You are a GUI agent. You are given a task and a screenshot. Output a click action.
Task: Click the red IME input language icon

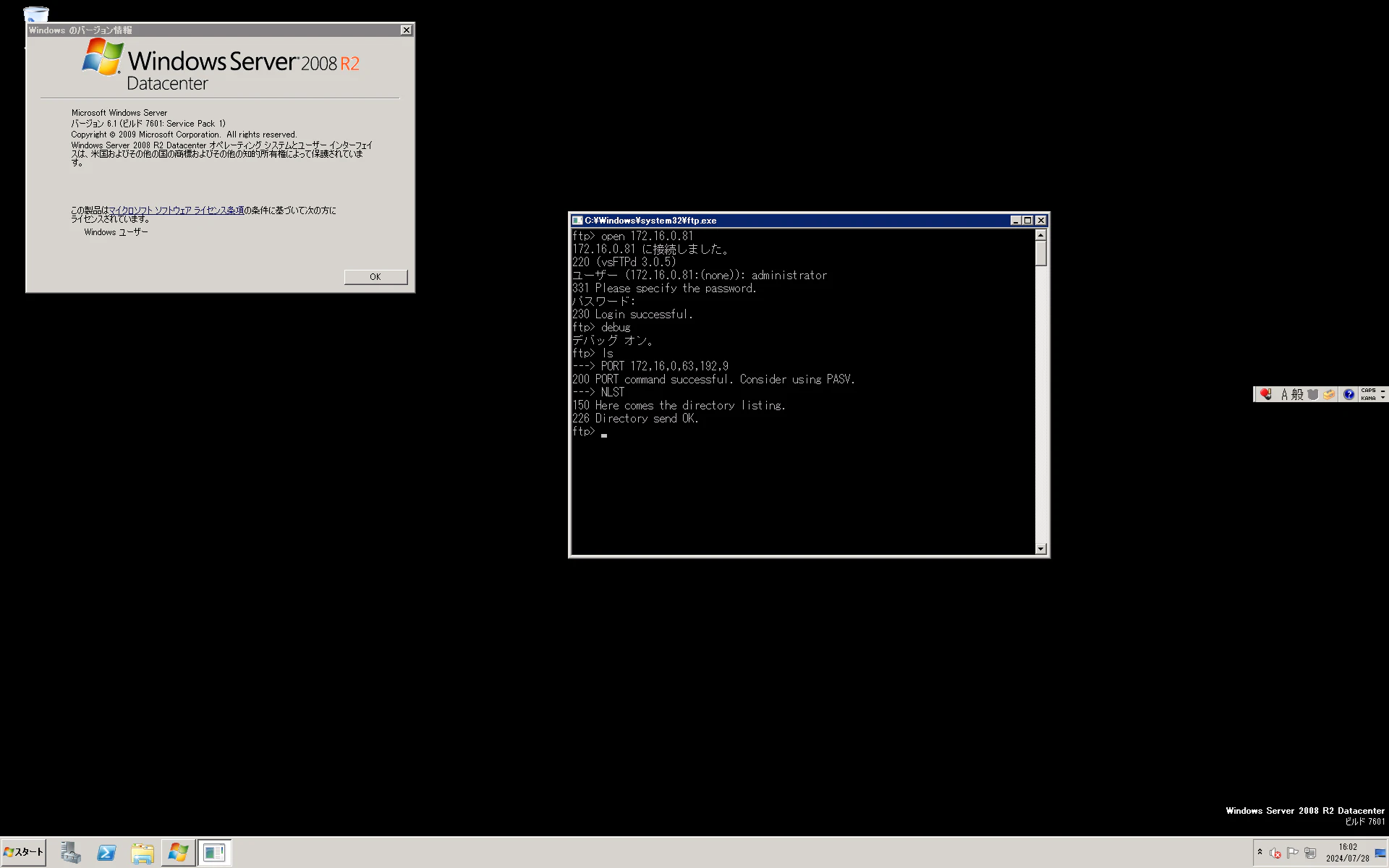pyautogui.click(x=1265, y=394)
